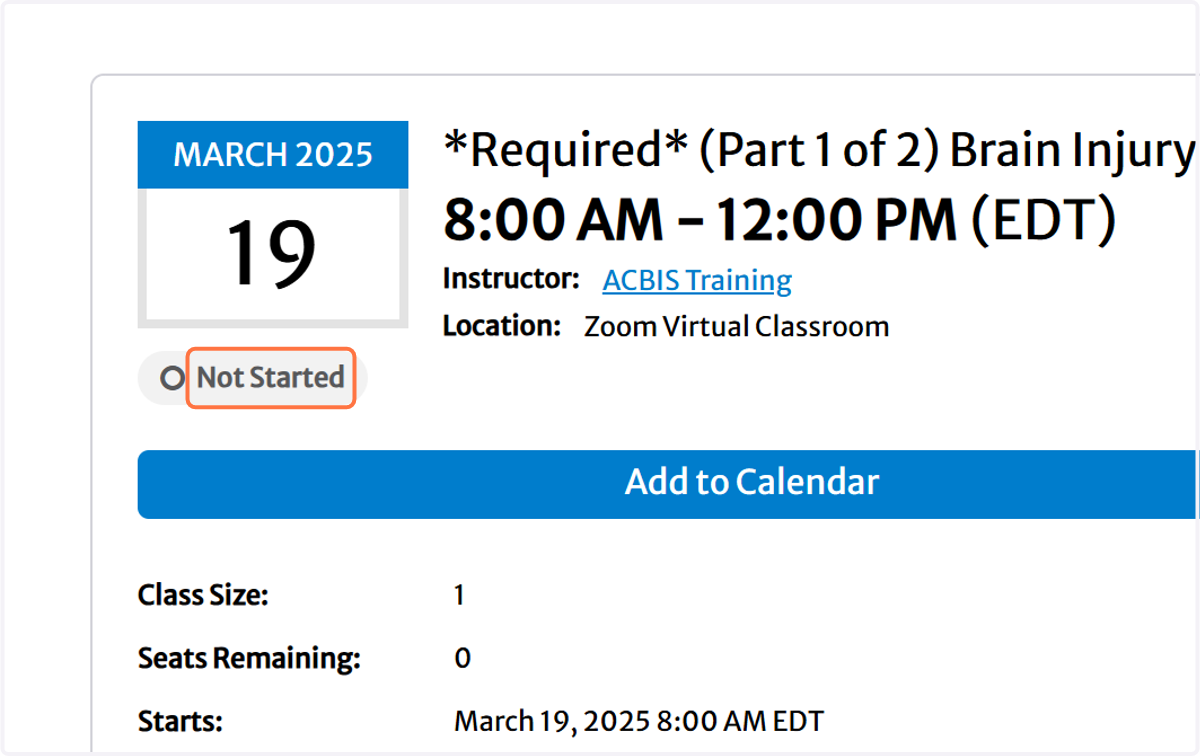Viewport: 1200px width, 756px height.
Task: Click the Add to Calendar button
Action: [x=668, y=484]
